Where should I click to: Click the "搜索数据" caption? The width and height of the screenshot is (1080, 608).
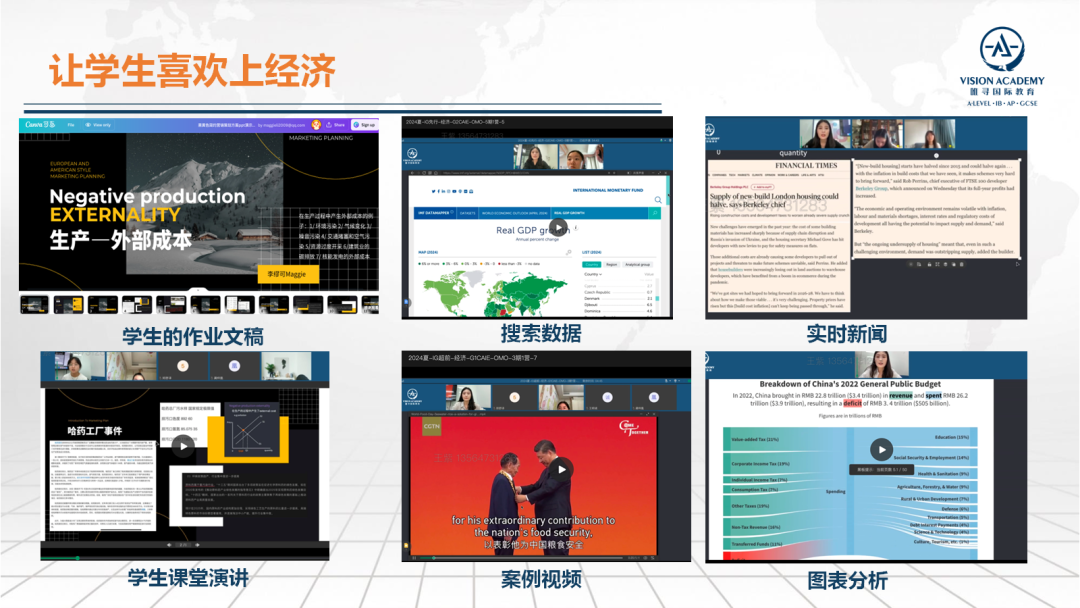click(x=541, y=334)
